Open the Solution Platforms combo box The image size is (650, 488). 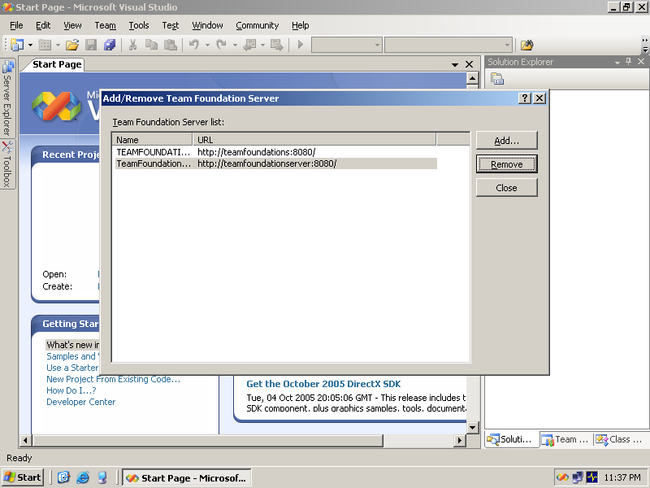coord(449,45)
